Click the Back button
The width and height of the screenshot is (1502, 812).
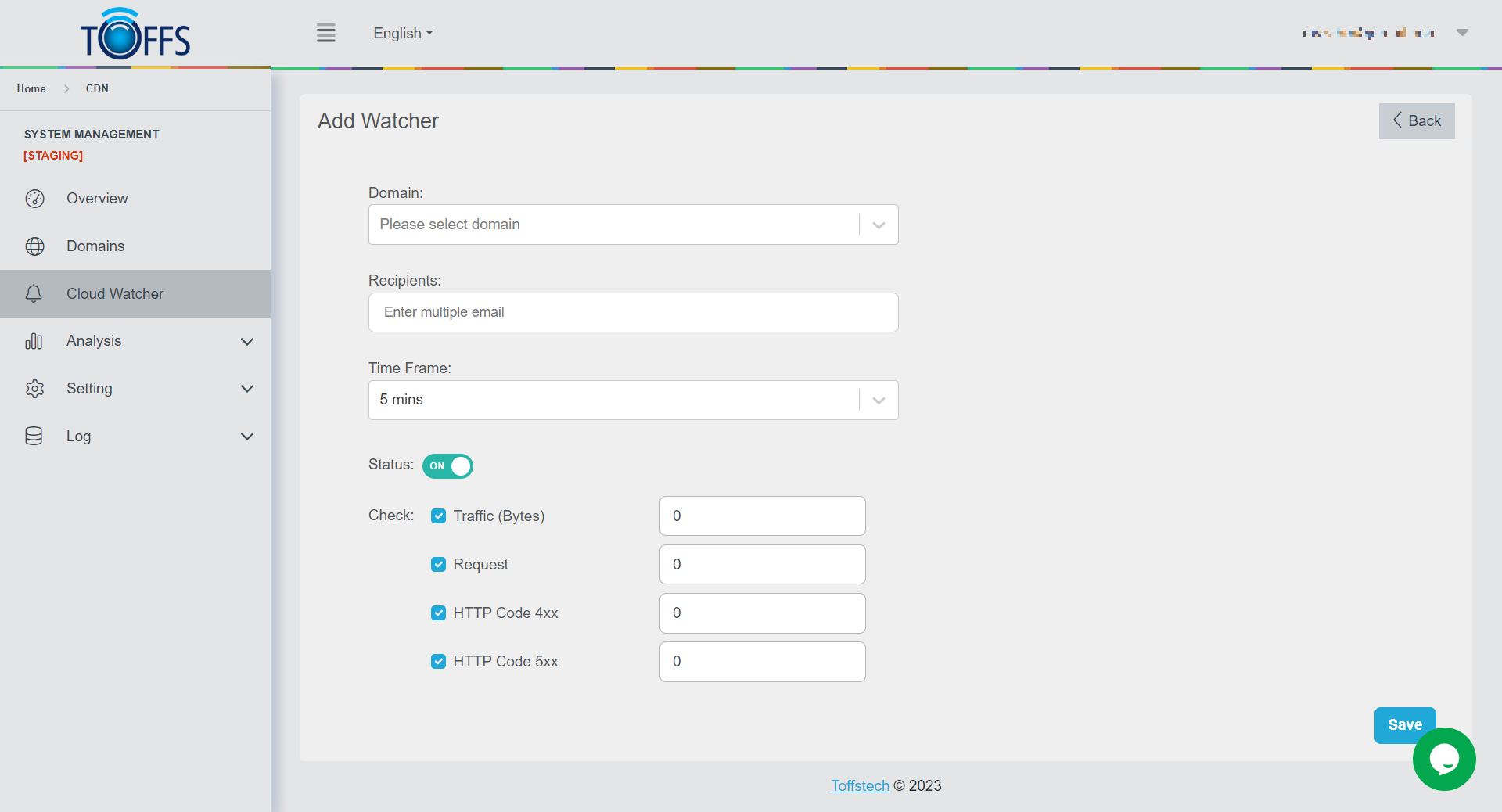point(1416,121)
